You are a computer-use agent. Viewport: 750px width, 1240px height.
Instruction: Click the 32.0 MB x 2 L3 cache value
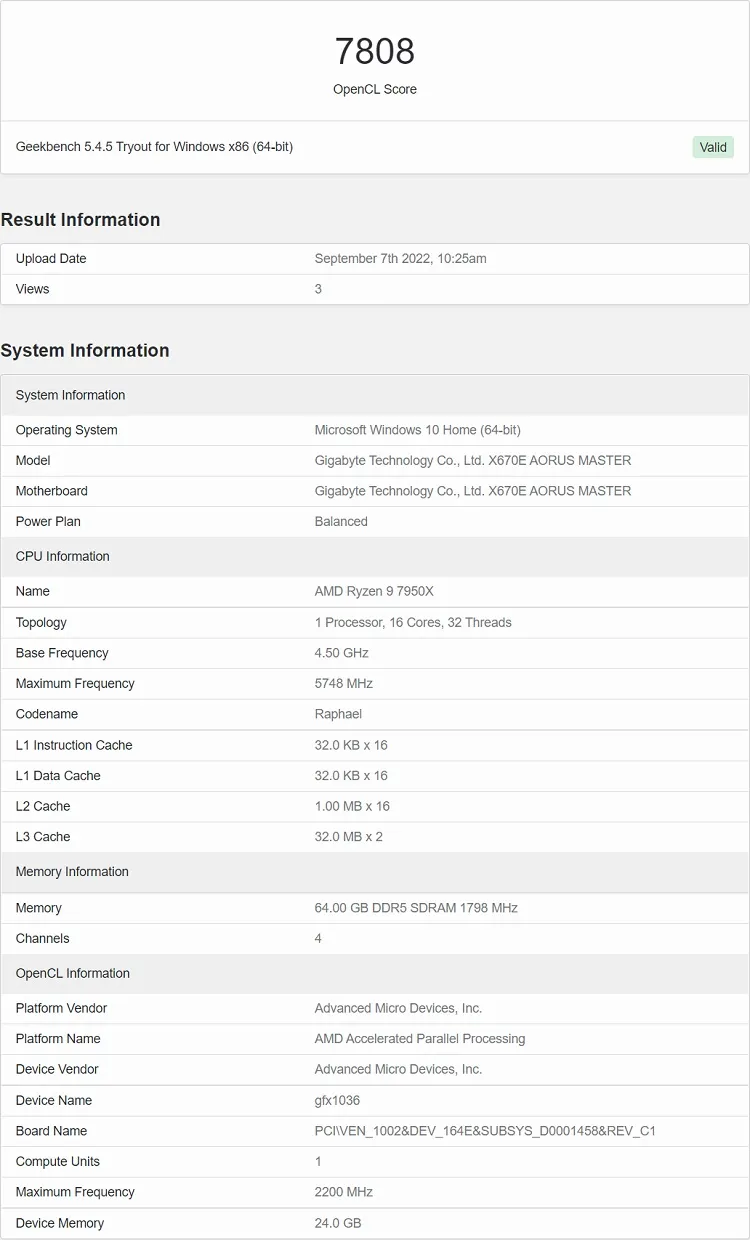click(x=349, y=836)
